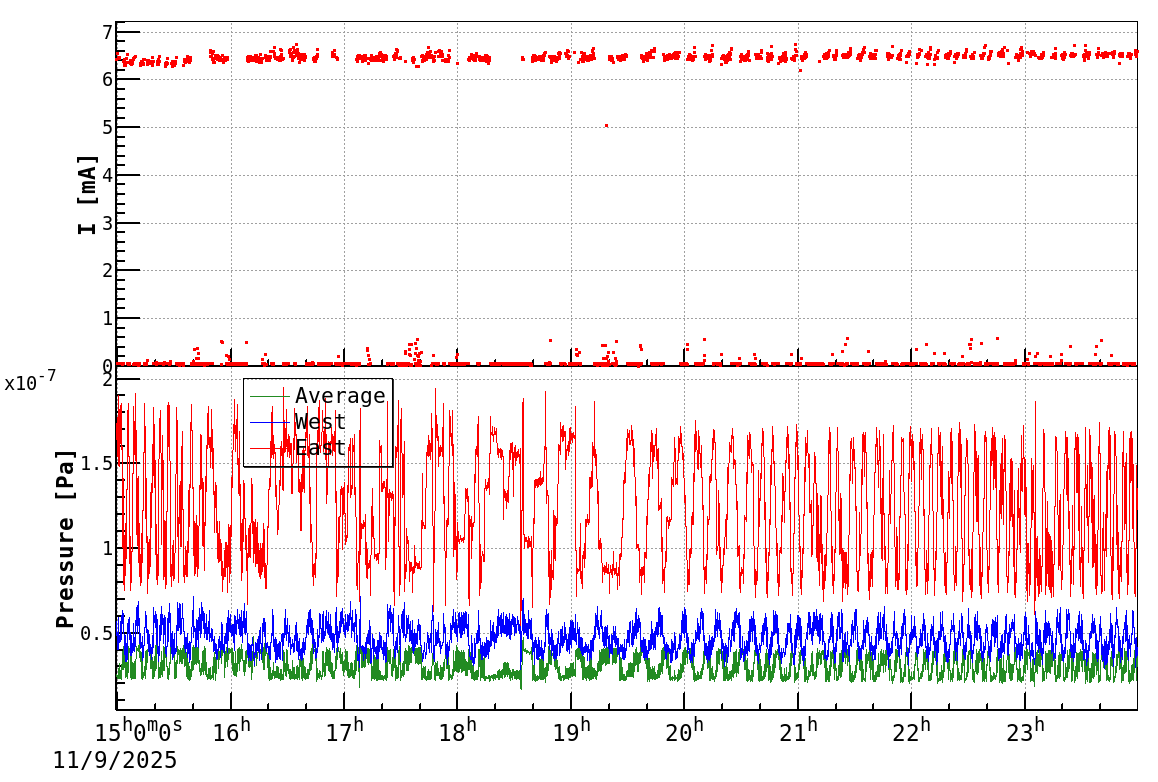Click the blue West legend line sample
The width and height of the screenshot is (1158, 782).
click(x=270, y=422)
